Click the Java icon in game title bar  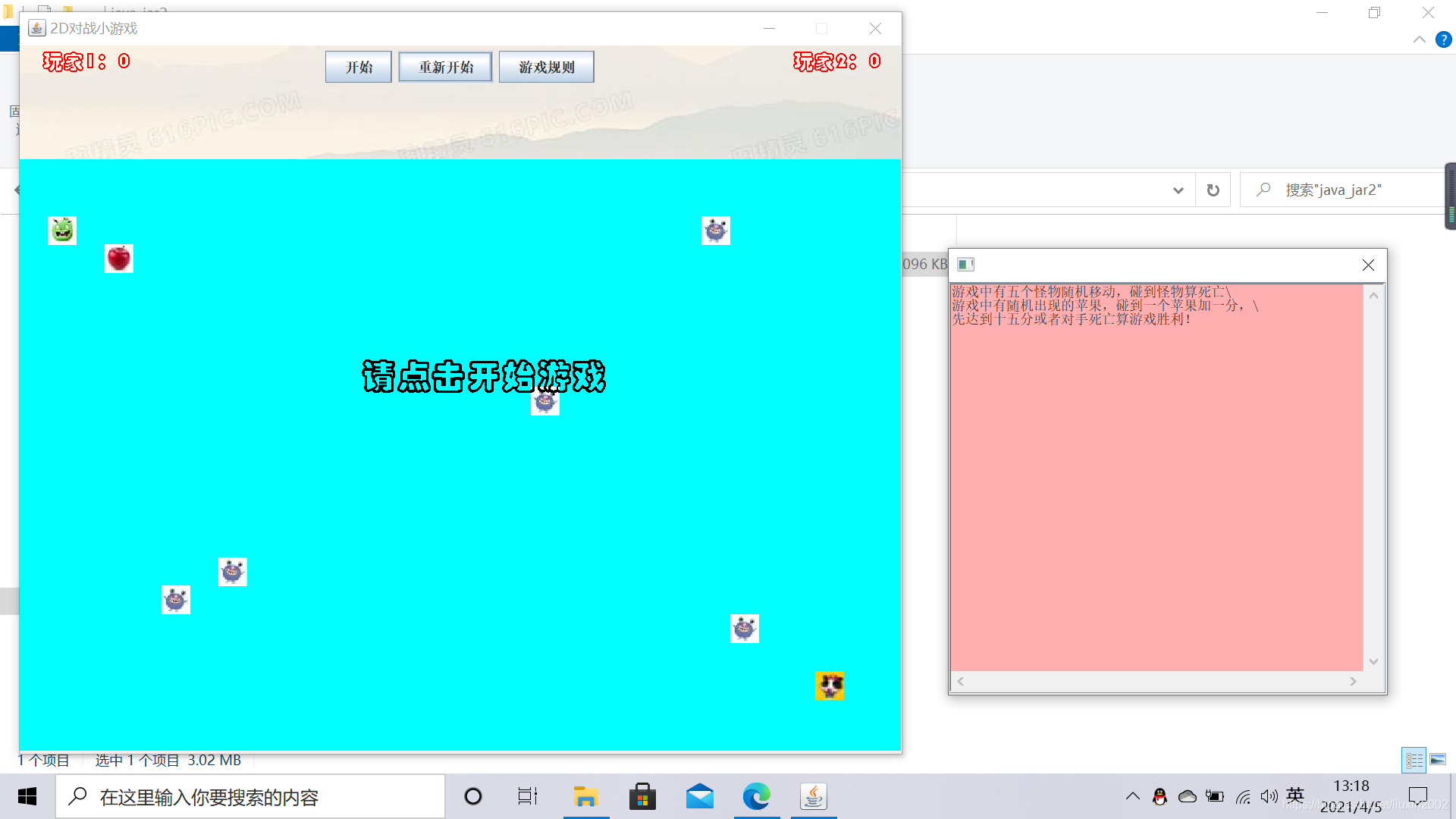click(x=36, y=28)
